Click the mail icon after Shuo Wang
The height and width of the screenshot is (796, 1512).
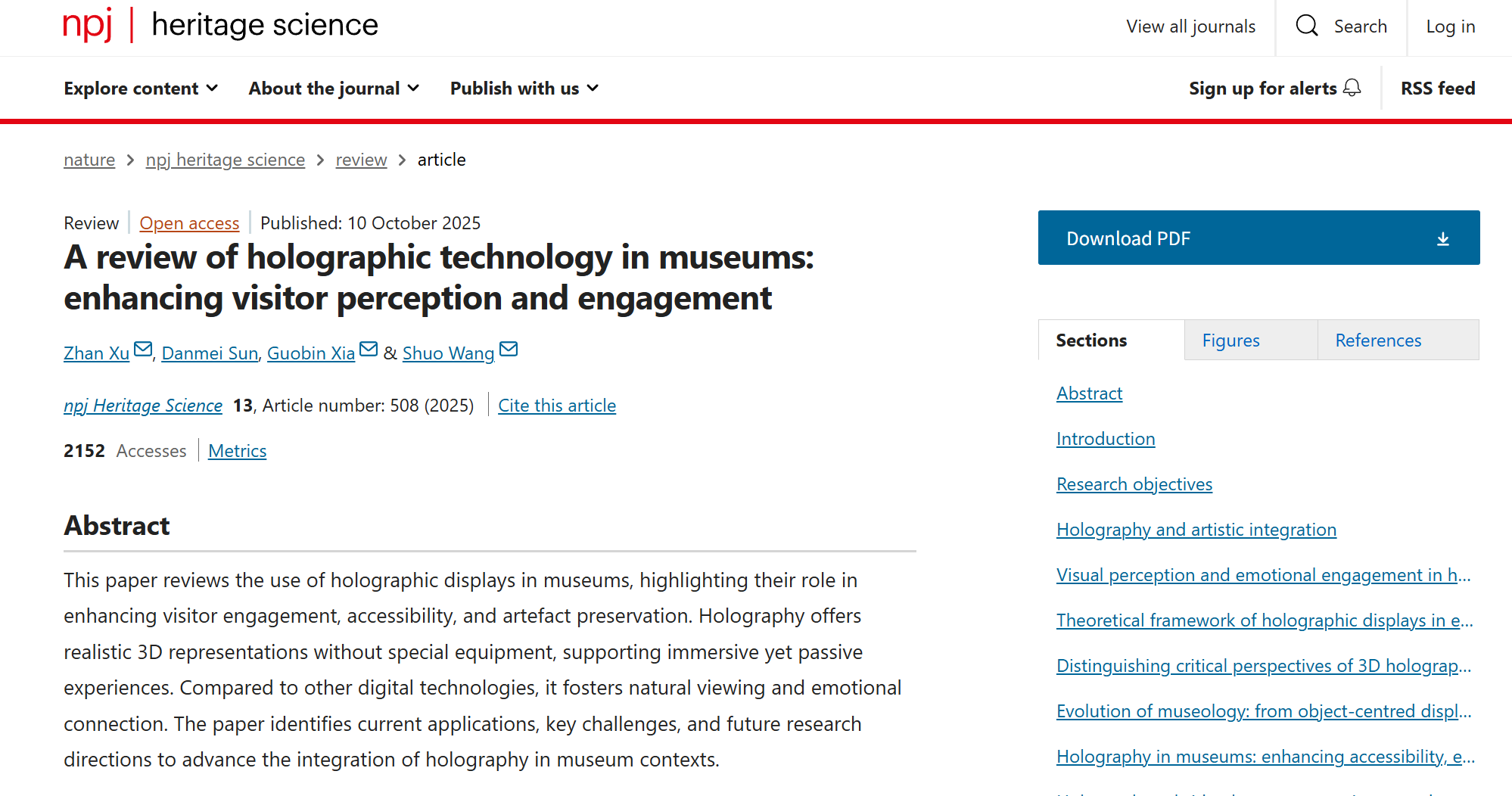[509, 349]
